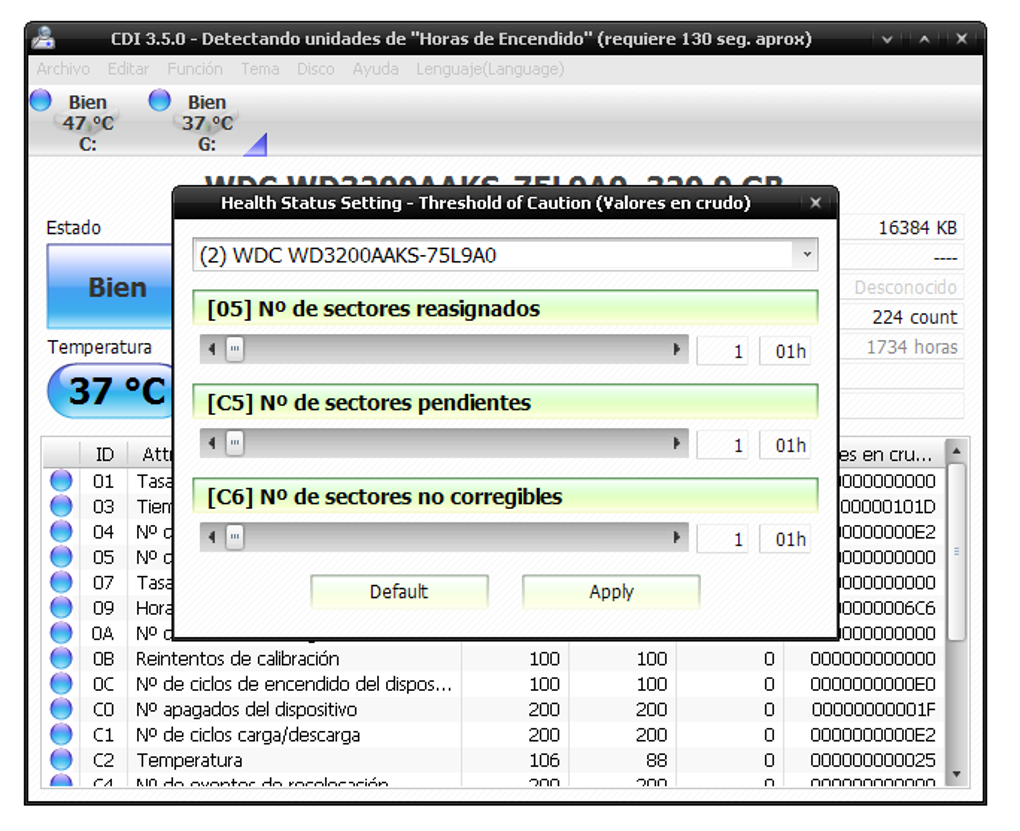Viewport: 1020px width, 831px height.
Task: Click right arrow of reassigned sectors slider
Action: tap(677, 349)
